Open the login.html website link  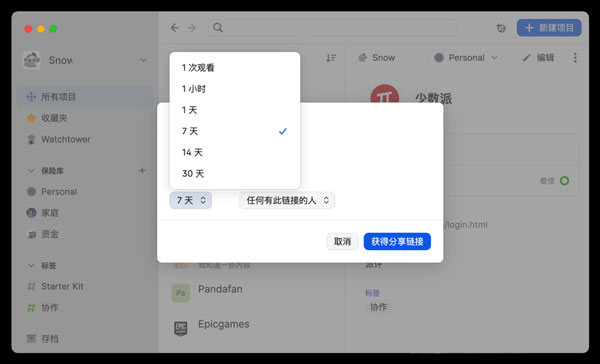(466, 225)
